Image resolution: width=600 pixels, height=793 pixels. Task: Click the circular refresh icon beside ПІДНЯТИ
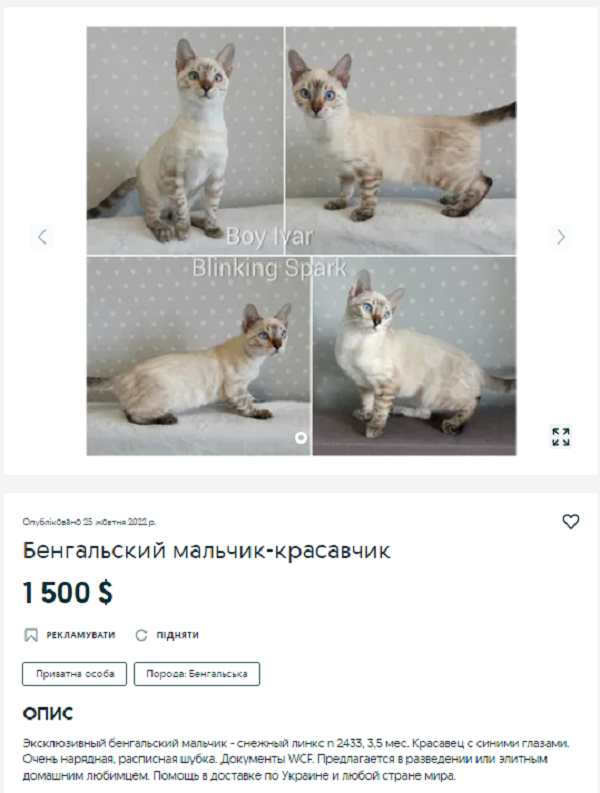[x=142, y=635]
